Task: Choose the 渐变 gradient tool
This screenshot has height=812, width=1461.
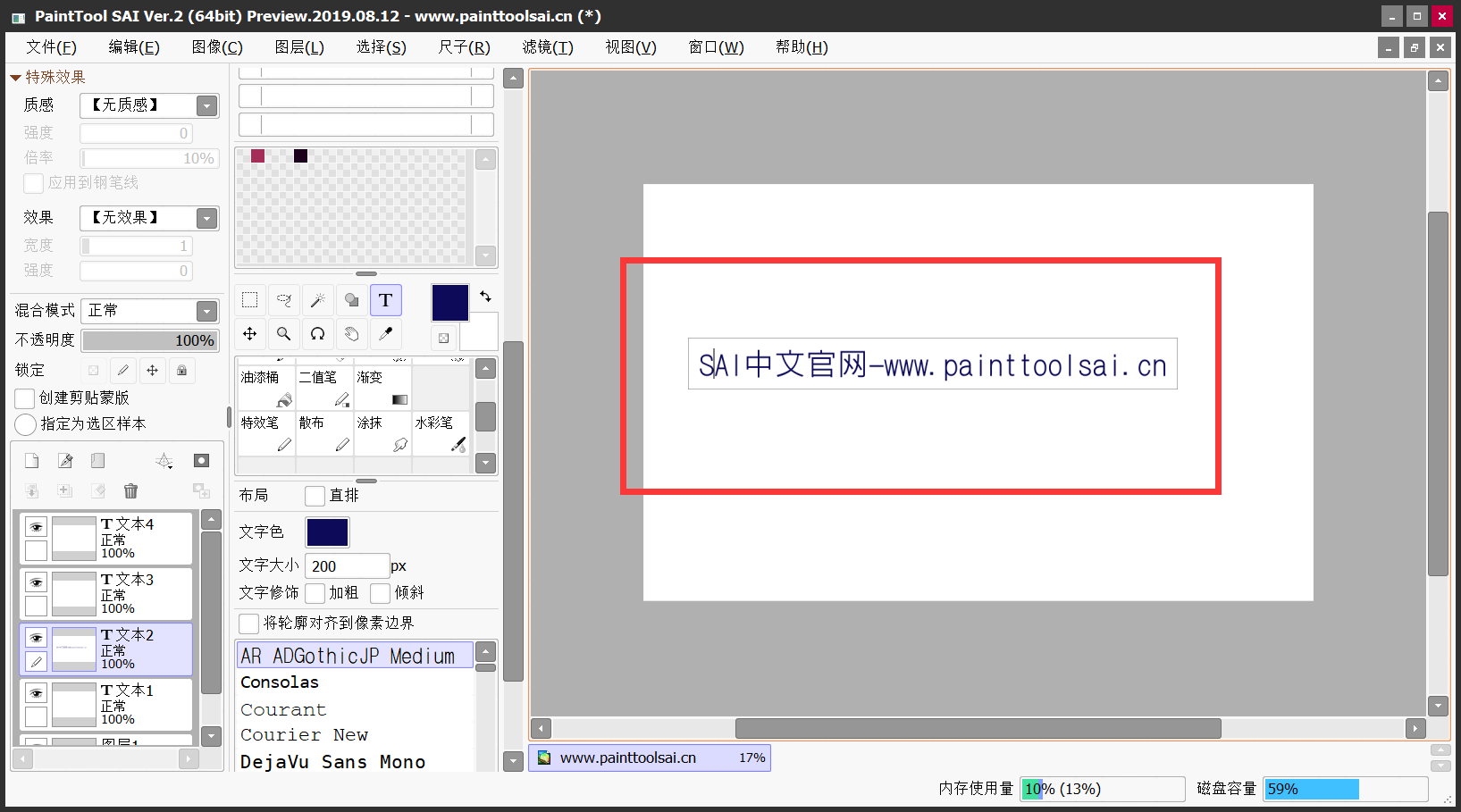Action: pos(382,388)
